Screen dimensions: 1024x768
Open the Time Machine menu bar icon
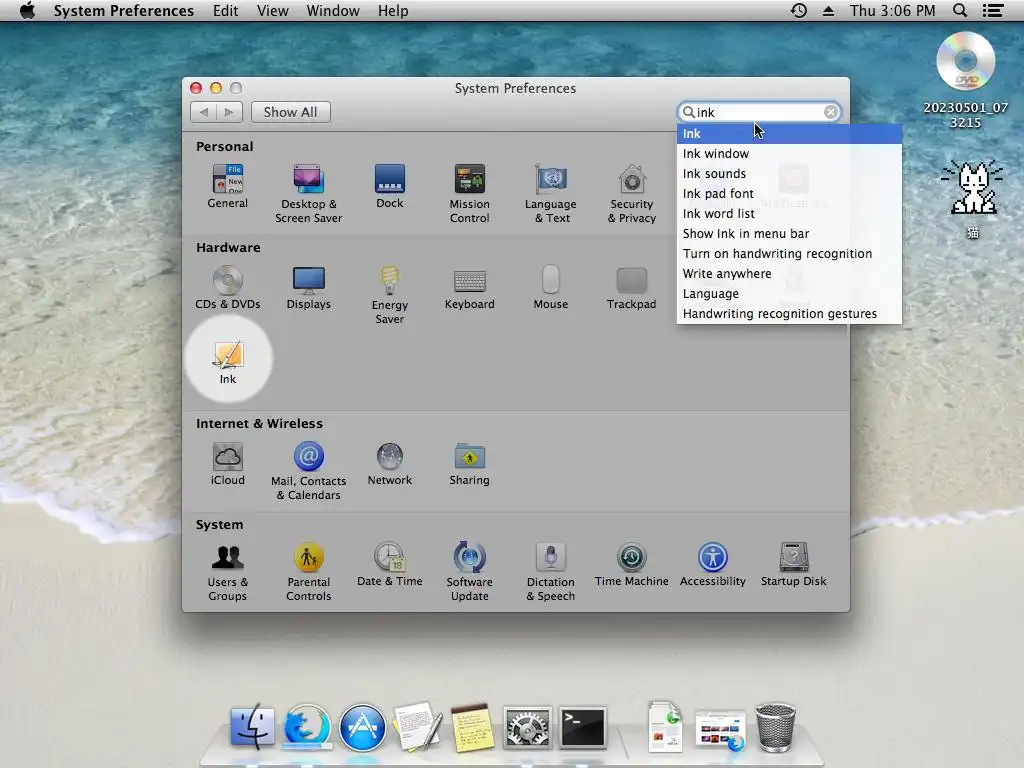(x=799, y=10)
